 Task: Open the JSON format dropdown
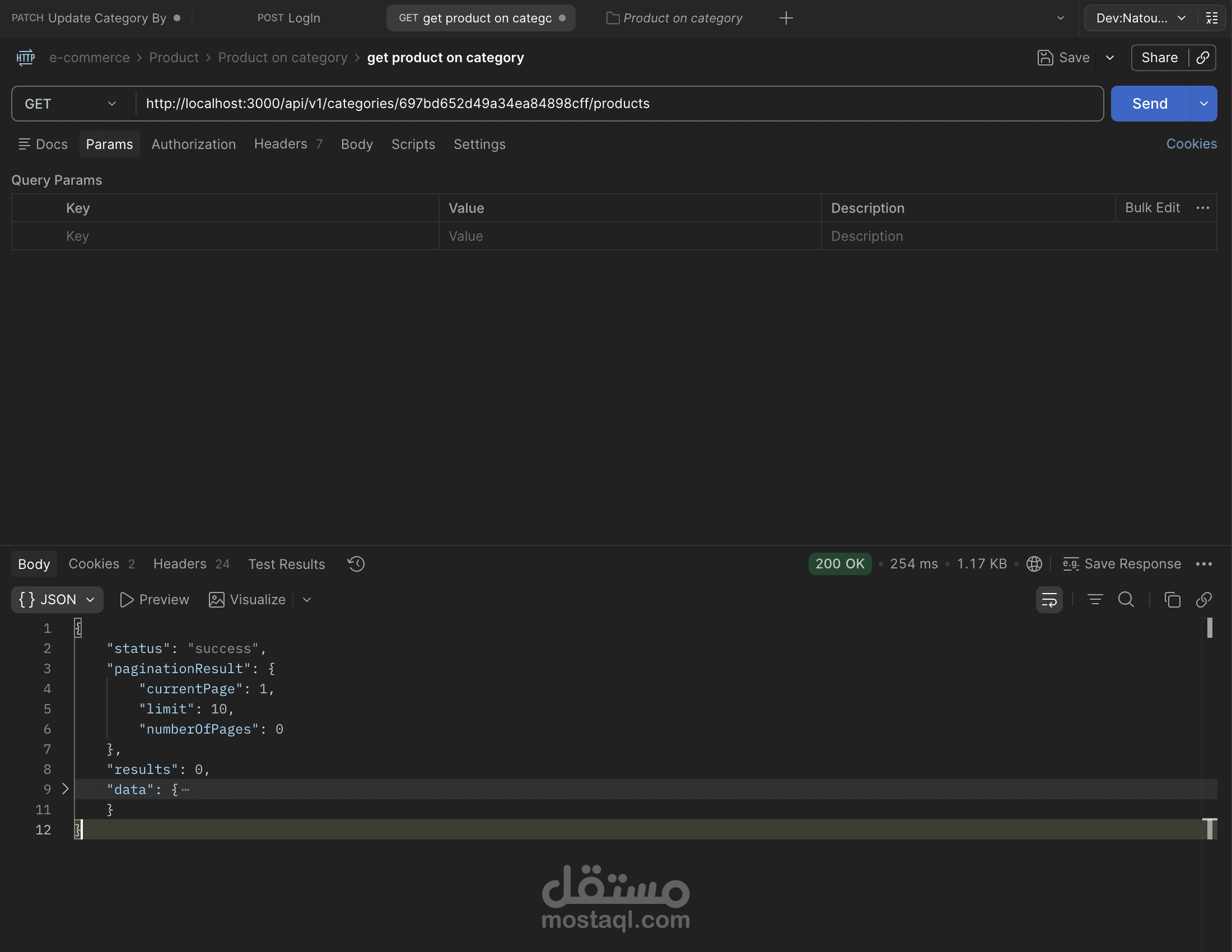[57, 600]
